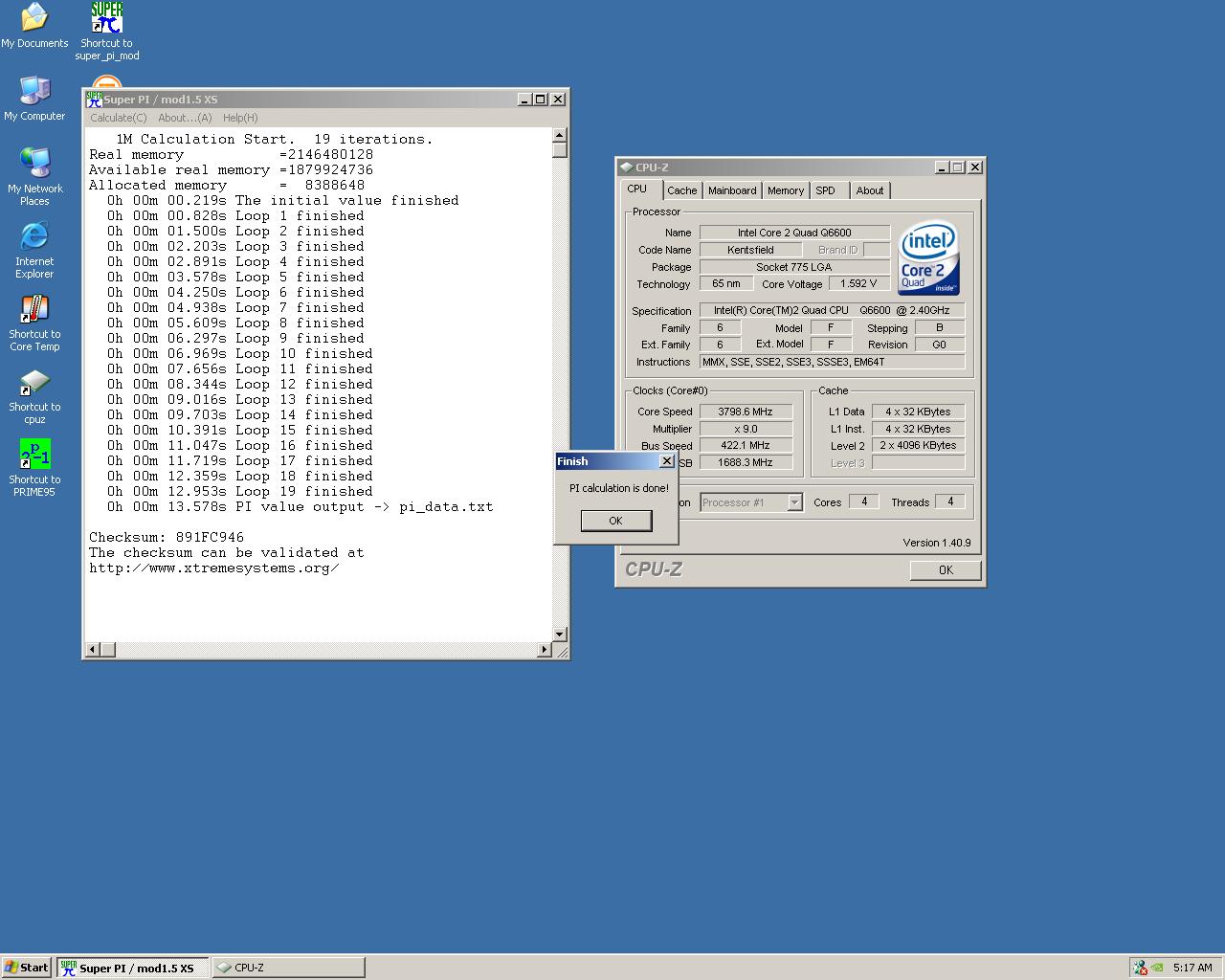Click Super PI horizontal scroll right arrow
1225x980 pixels.
[545, 650]
